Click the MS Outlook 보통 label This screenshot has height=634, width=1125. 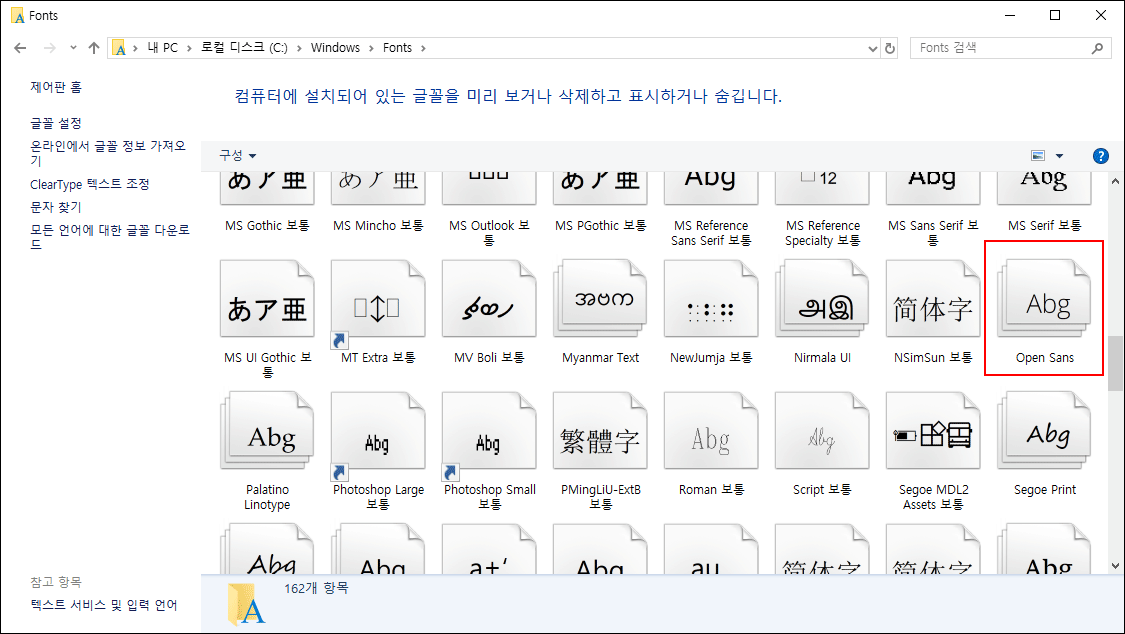point(489,232)
